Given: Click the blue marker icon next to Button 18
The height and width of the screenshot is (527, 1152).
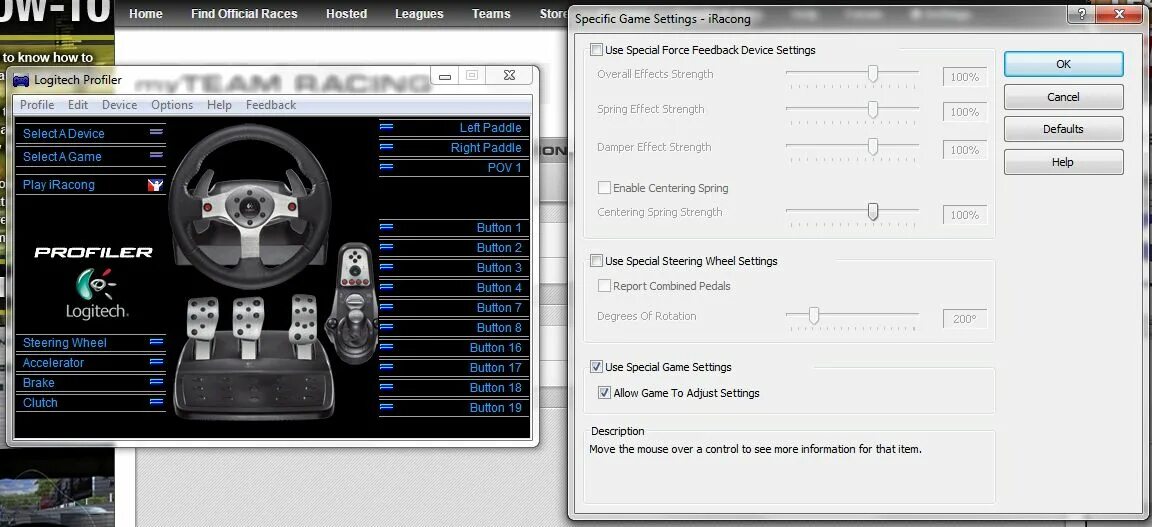Looking at the screenshot, I should (x=386, y=387).
